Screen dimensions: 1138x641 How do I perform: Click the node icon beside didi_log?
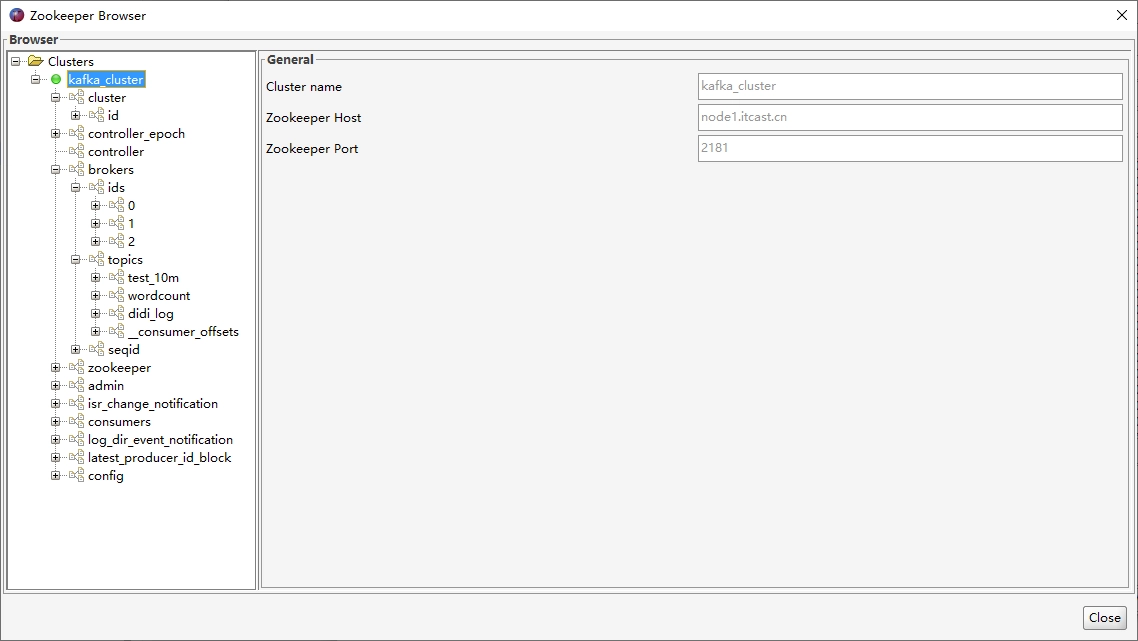(x=117, y=314)
